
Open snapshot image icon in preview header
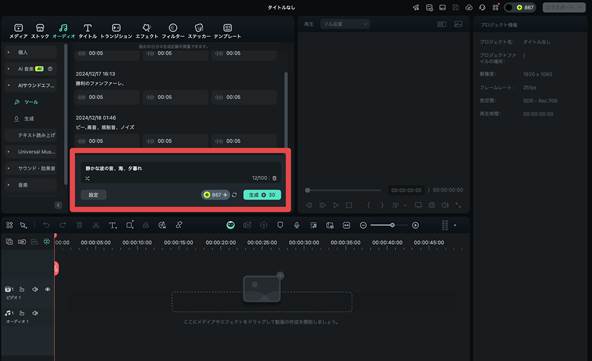coord(458,24)
